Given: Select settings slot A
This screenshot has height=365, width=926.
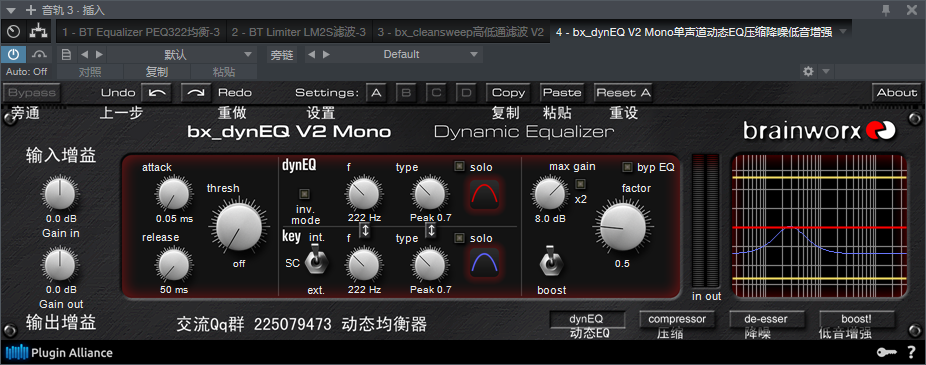Looking at the screenshot, I should coord(376,93).
